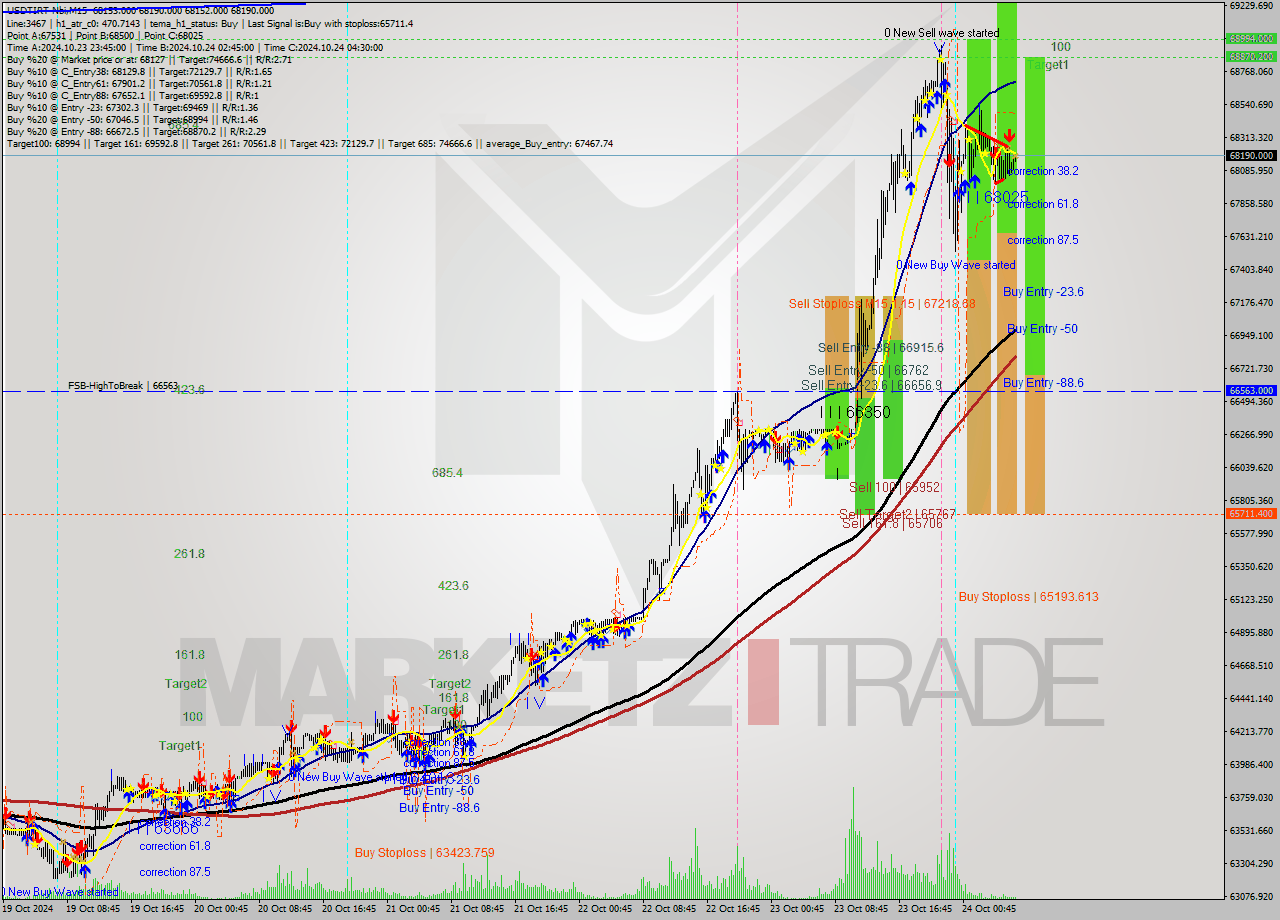Click the 64895.880 price axis value
This screenshot has width=1280, height=920.
(x=1251, y=632)
